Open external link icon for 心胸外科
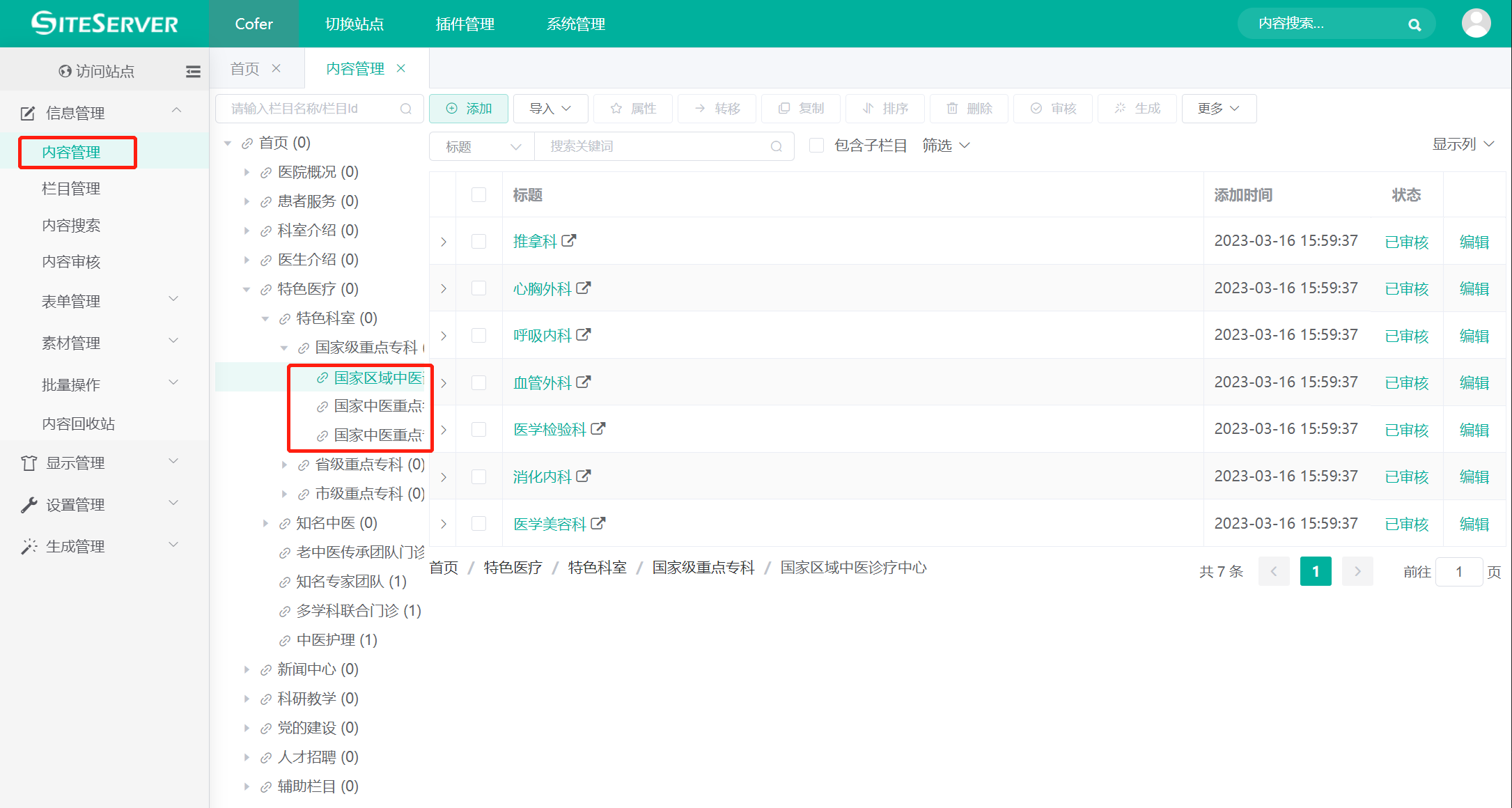 click(x=584, y=288)
